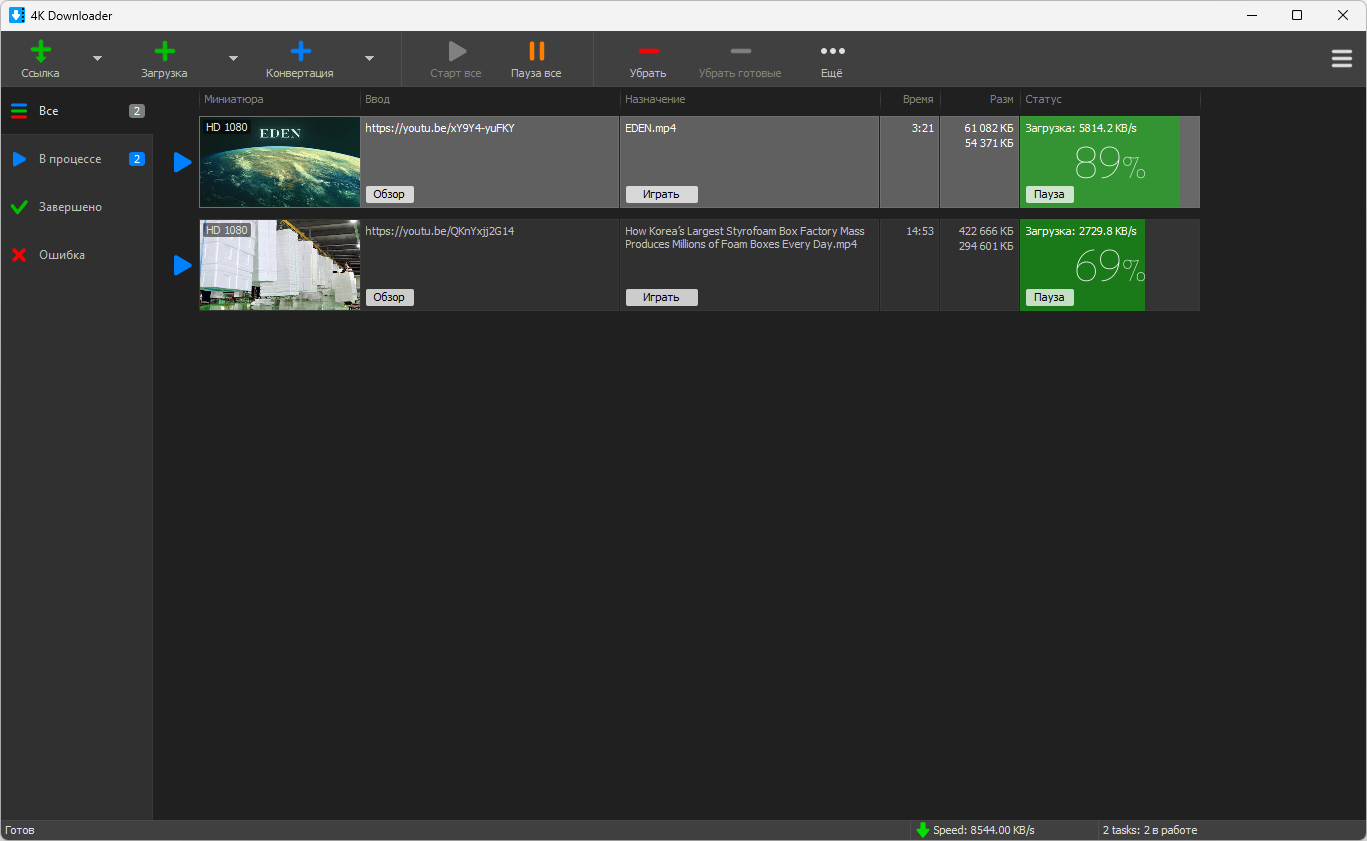Click the green Speed arrow in status bar
The height and width of the screenshot is (841, 1367).
(x=923, y=830)
